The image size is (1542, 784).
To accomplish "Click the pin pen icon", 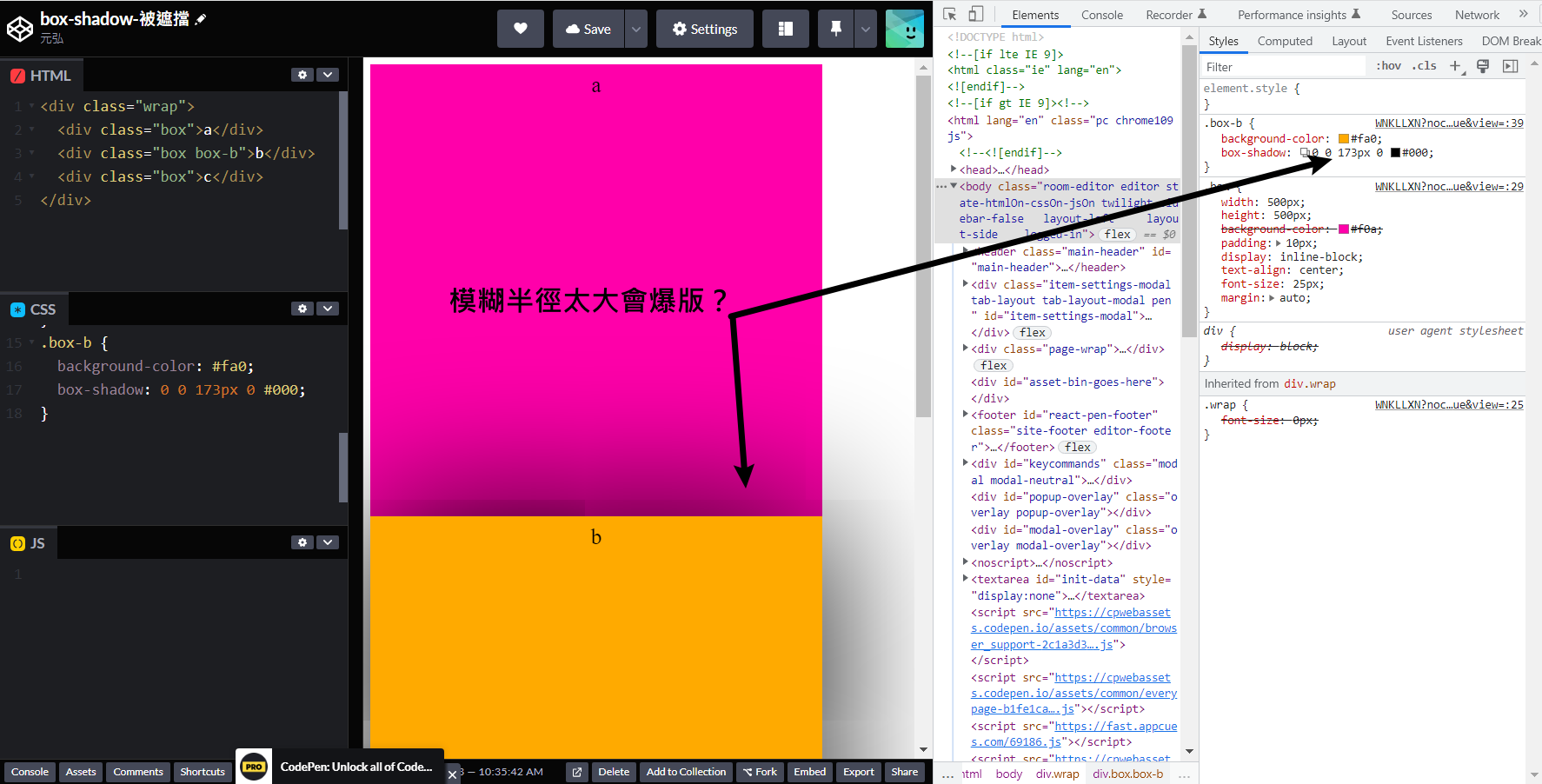I will click(x=835, y=29).
